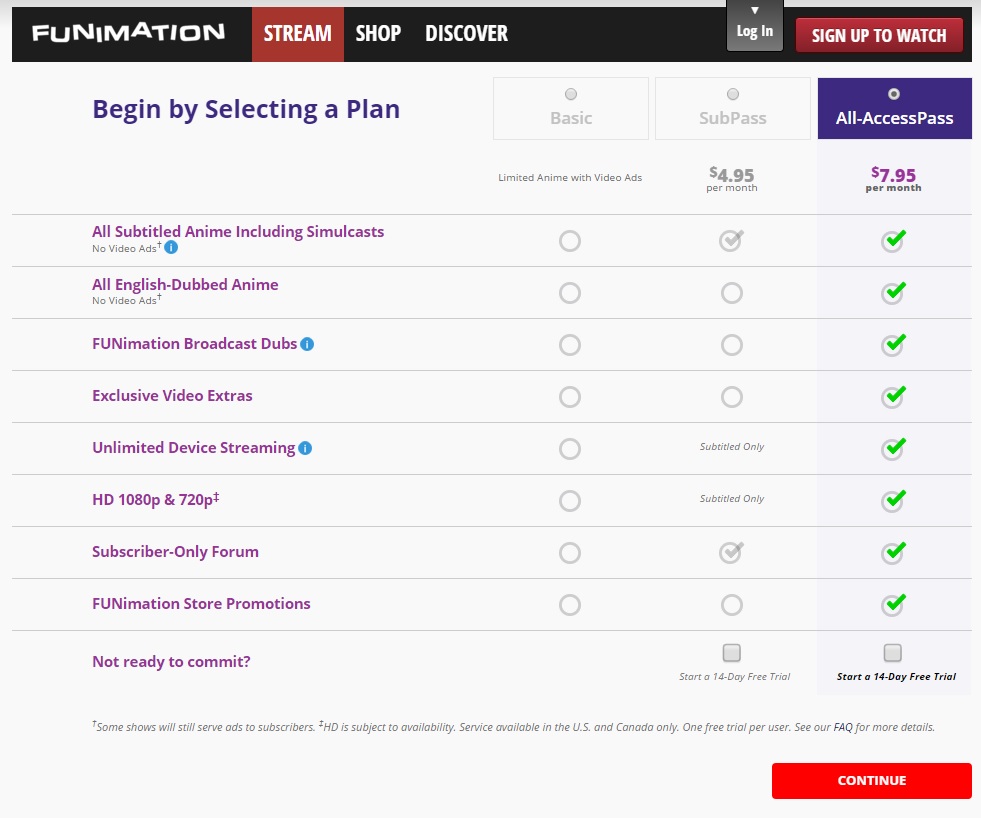
Task: Click the SIGN UP TO WATCH button
Action: tap(879, 35)
